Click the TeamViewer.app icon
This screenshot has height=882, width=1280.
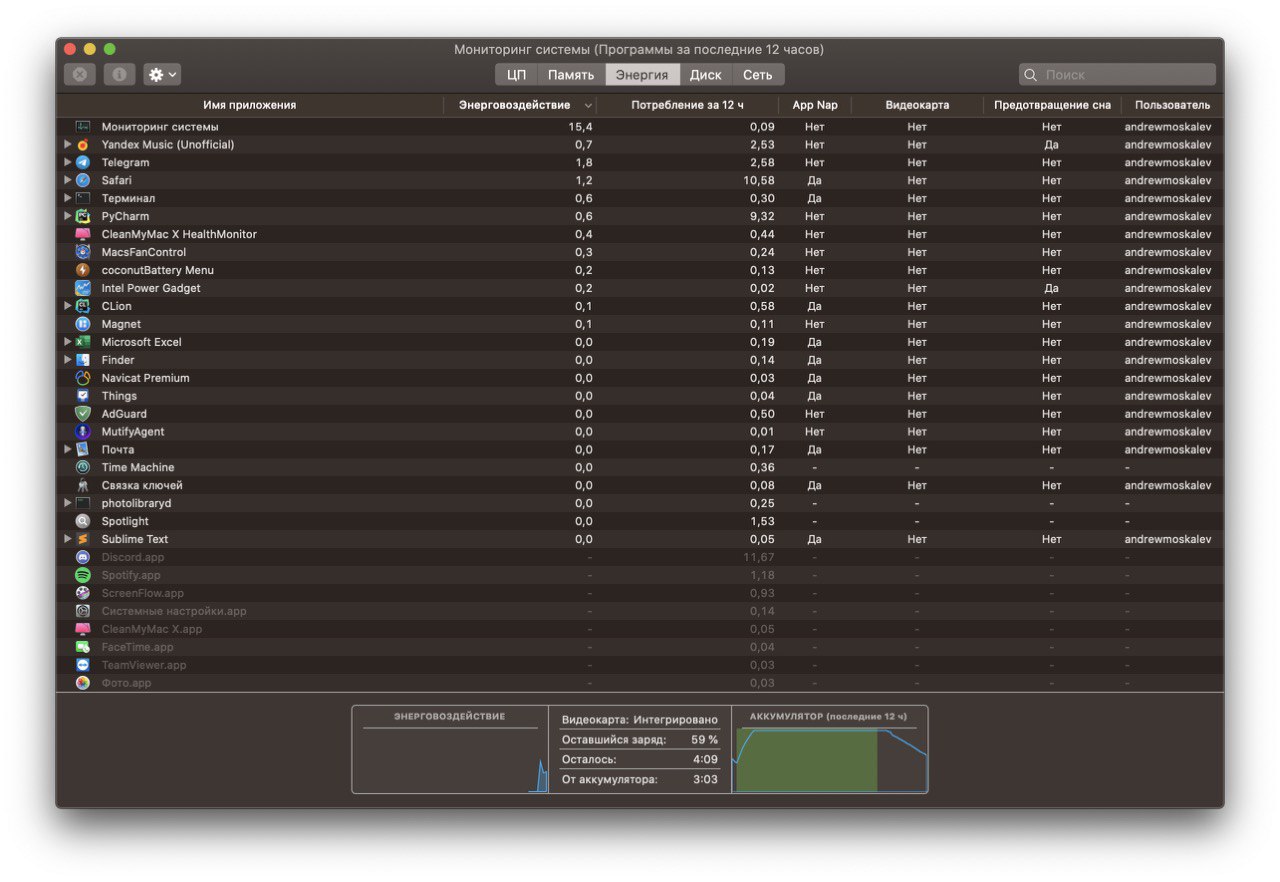tap(83, 665)
